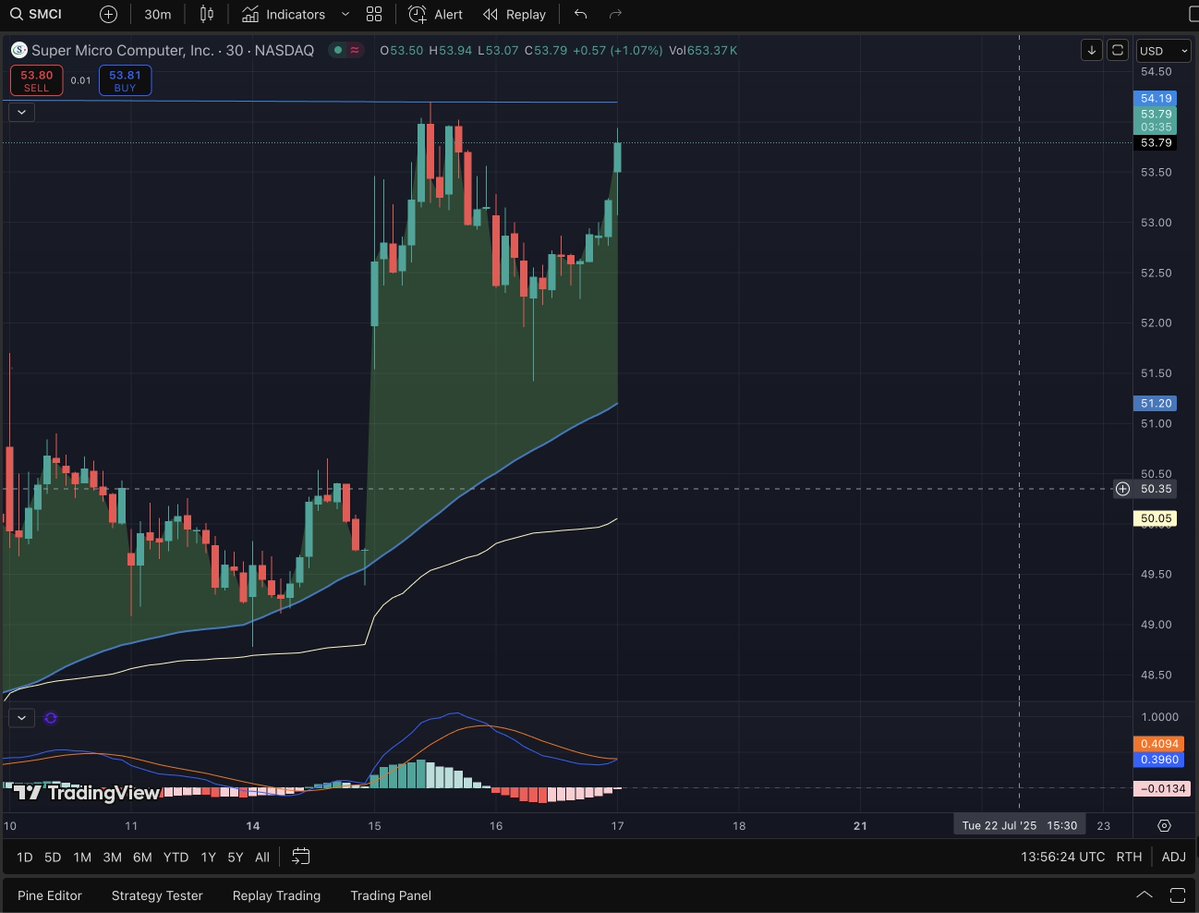This screenshot has width=1199, height=913.
Task: Open timezone menu at 13:56:24 UTC
Action: pyautogui.click(x=1063, y=857)
